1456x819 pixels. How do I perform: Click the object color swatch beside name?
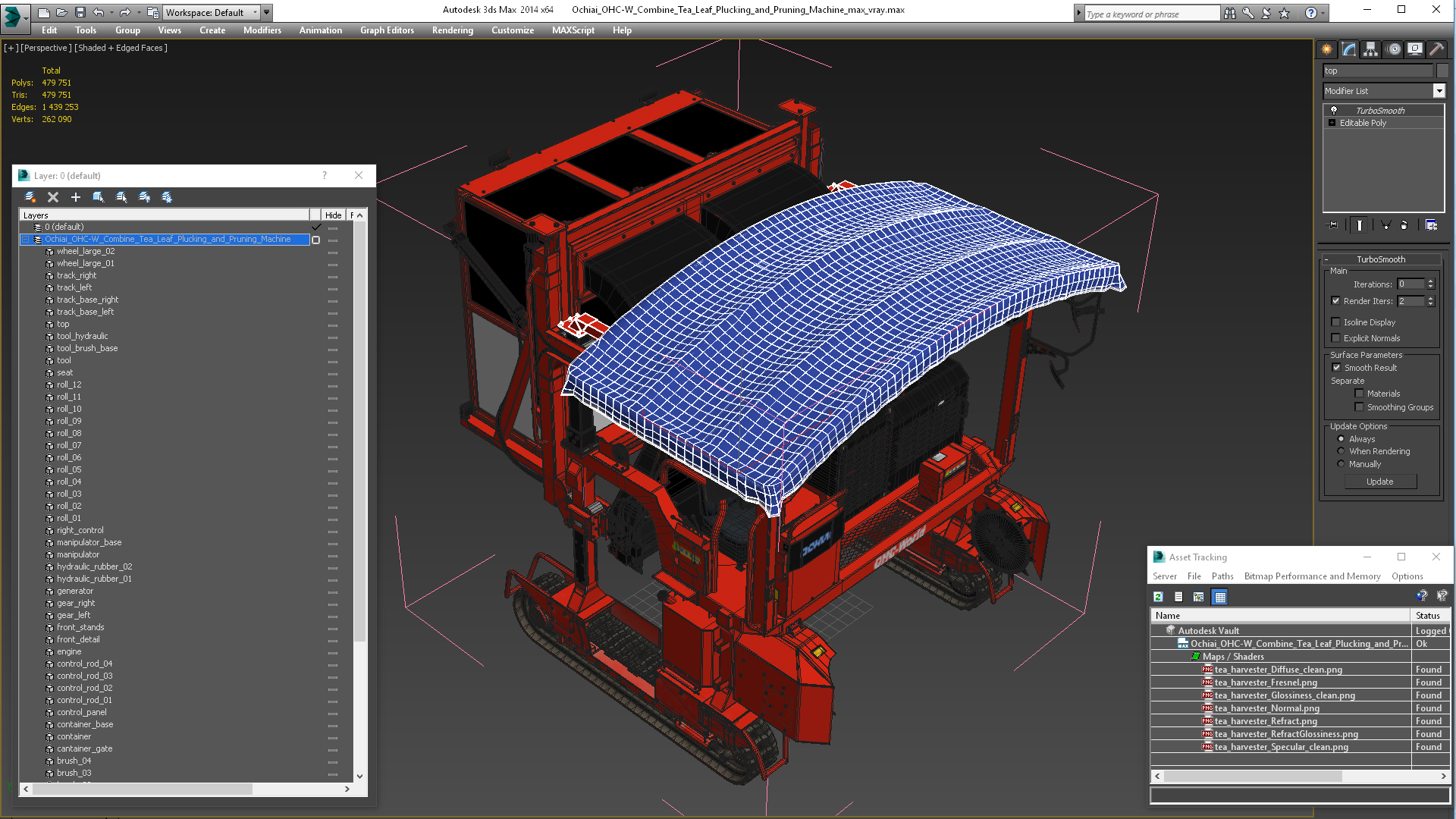coord(1442,71)
